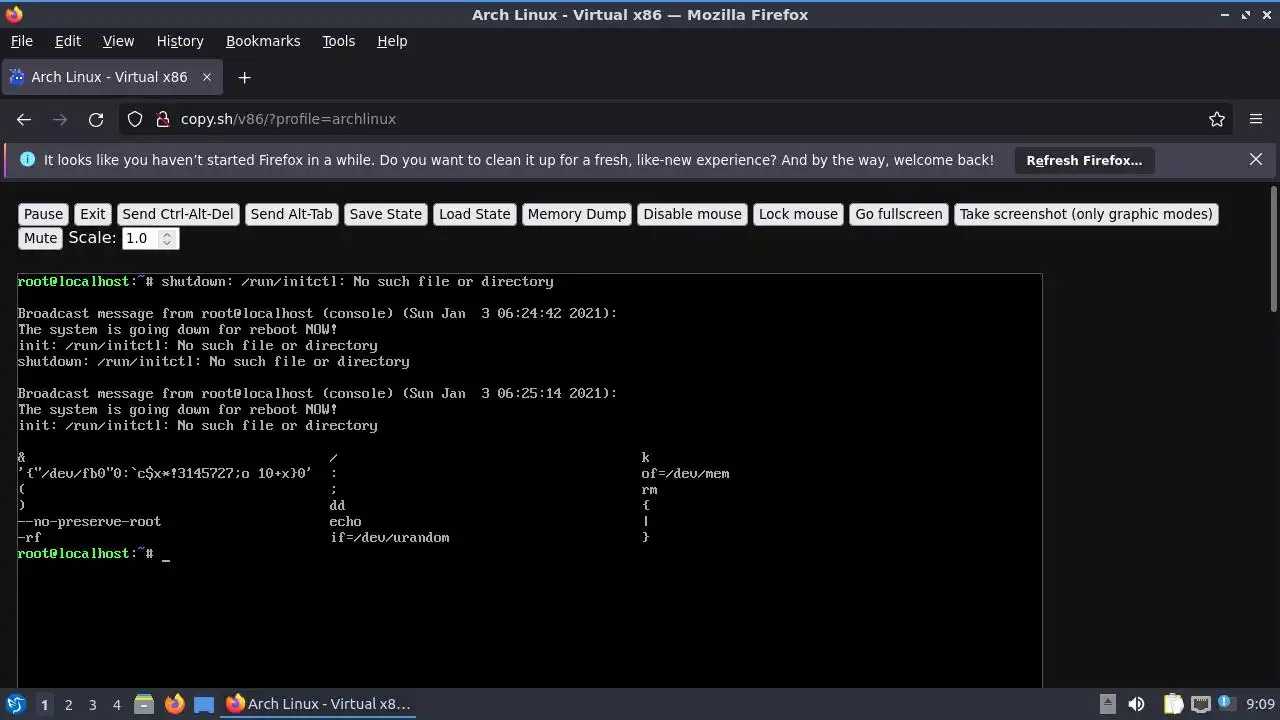Screen dimensions: 1280x720
Task: Click the Exit emulator button
Action: point(93,214)
